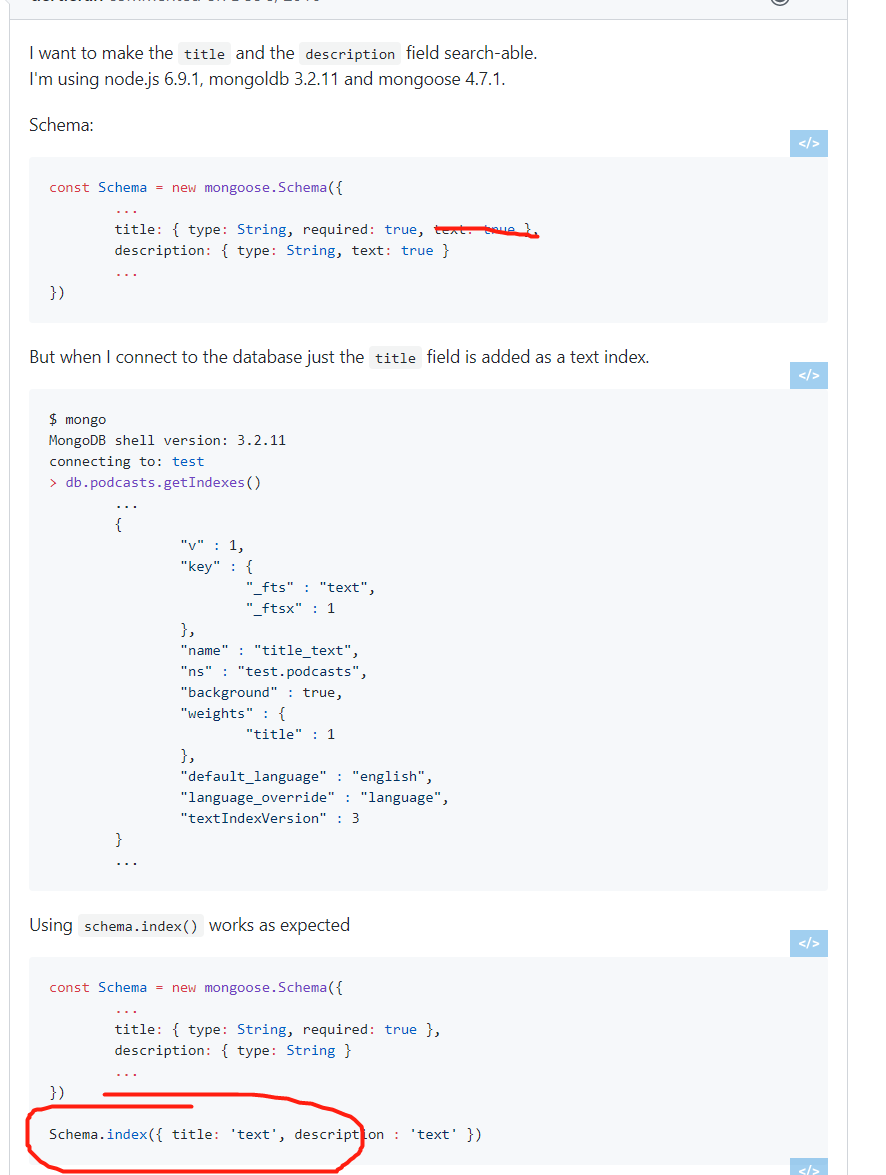Click inline code 'title' in the first sentence

[205, 54]
